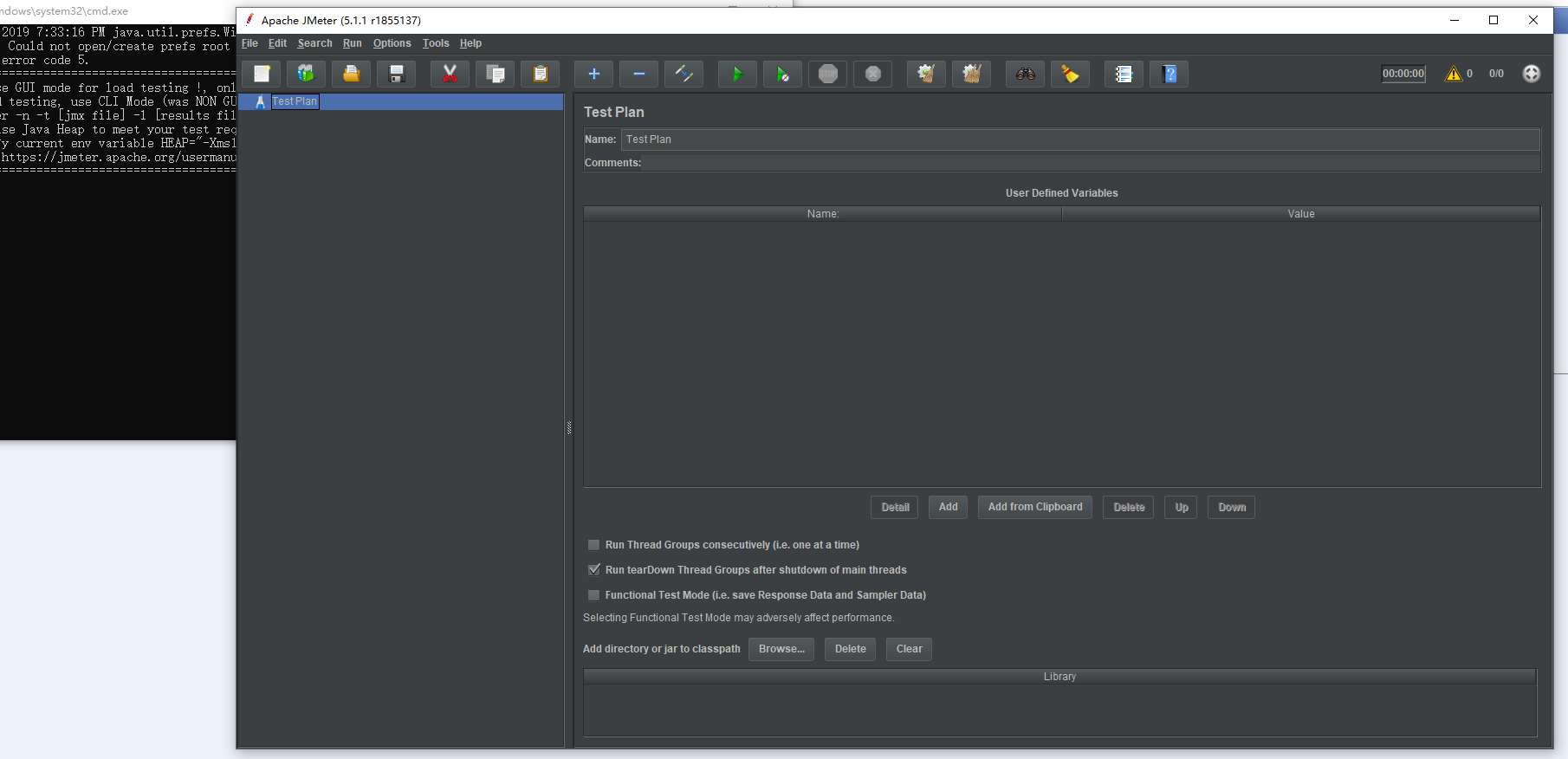This screenshot has height=759, width=1568.
Task: Enable Run Thread Groups consecutively
Action: 594,545
